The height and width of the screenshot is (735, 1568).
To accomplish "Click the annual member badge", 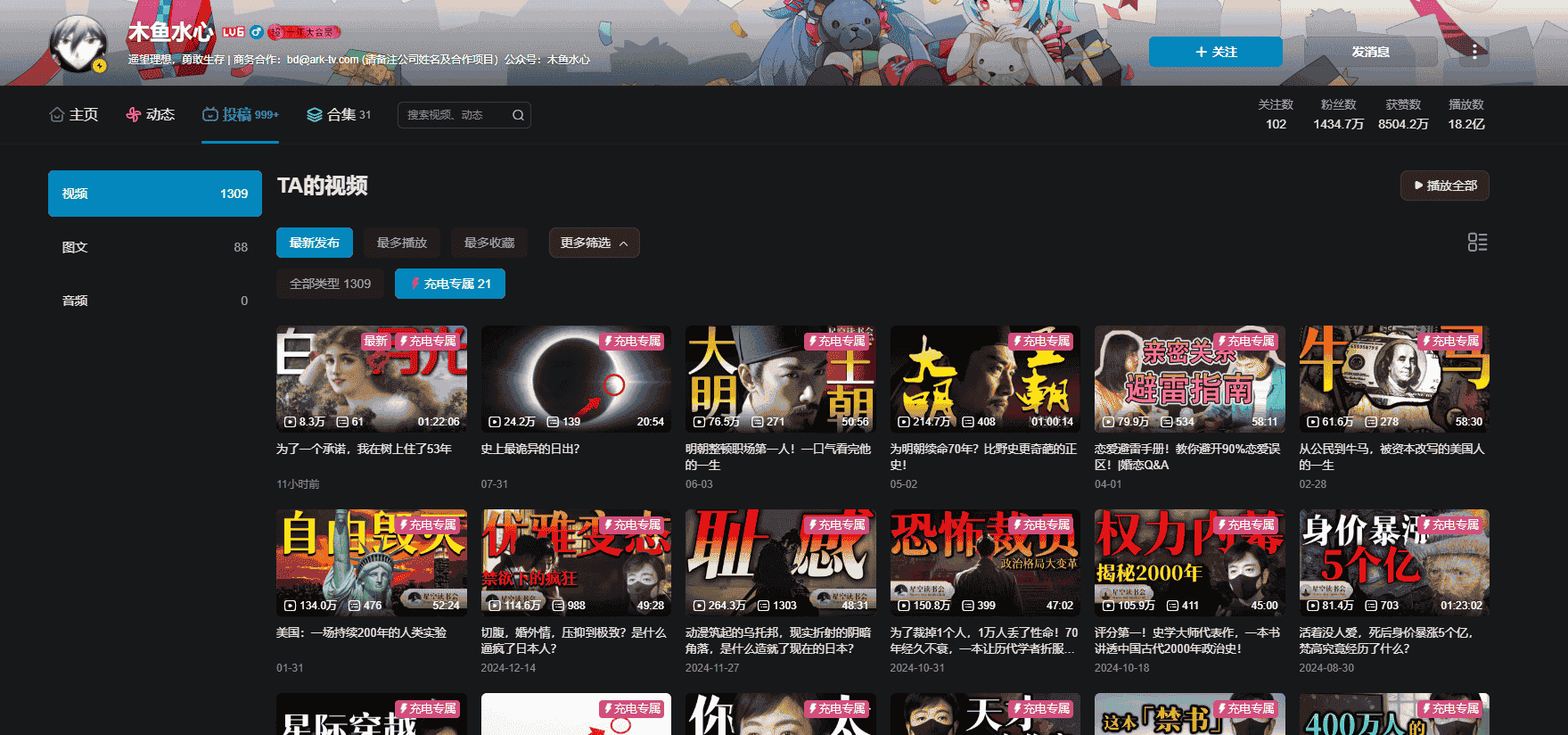I will point(305,32).
